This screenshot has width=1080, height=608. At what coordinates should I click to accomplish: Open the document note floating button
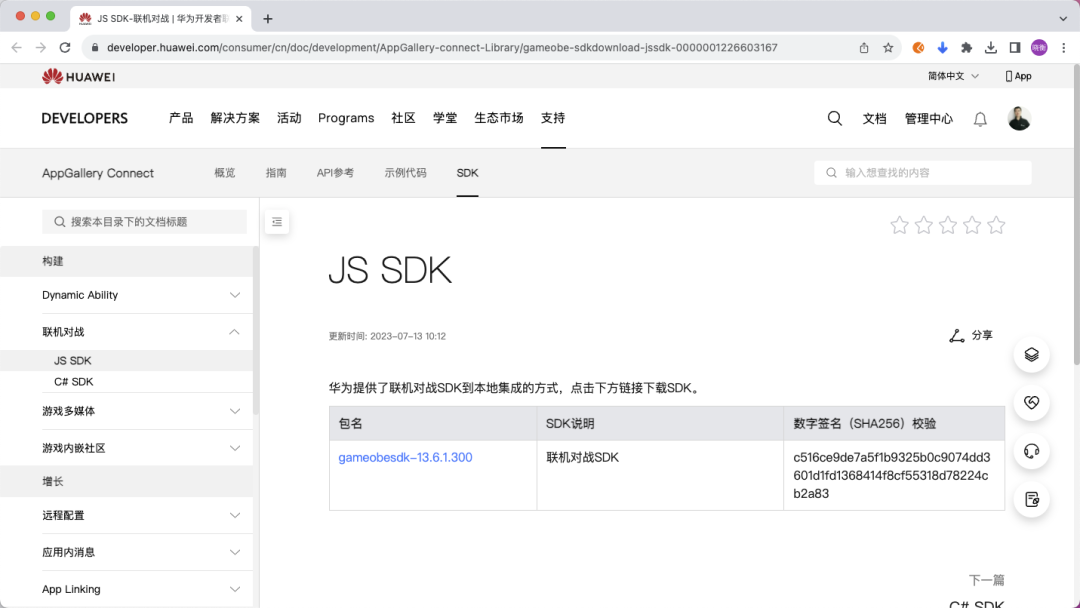click(x=1031, y=499)
